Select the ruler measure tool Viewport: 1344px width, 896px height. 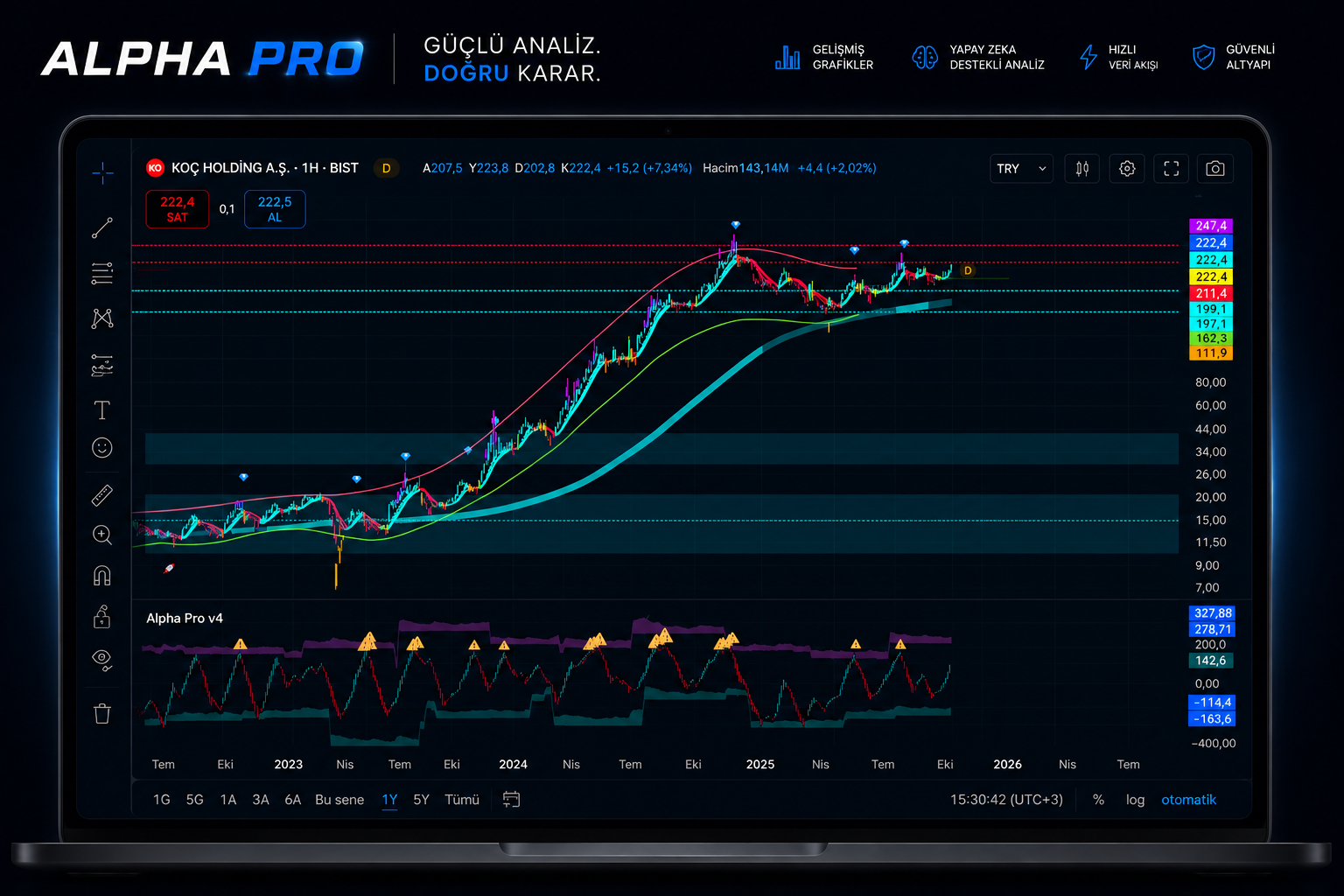tap(102, 496)
